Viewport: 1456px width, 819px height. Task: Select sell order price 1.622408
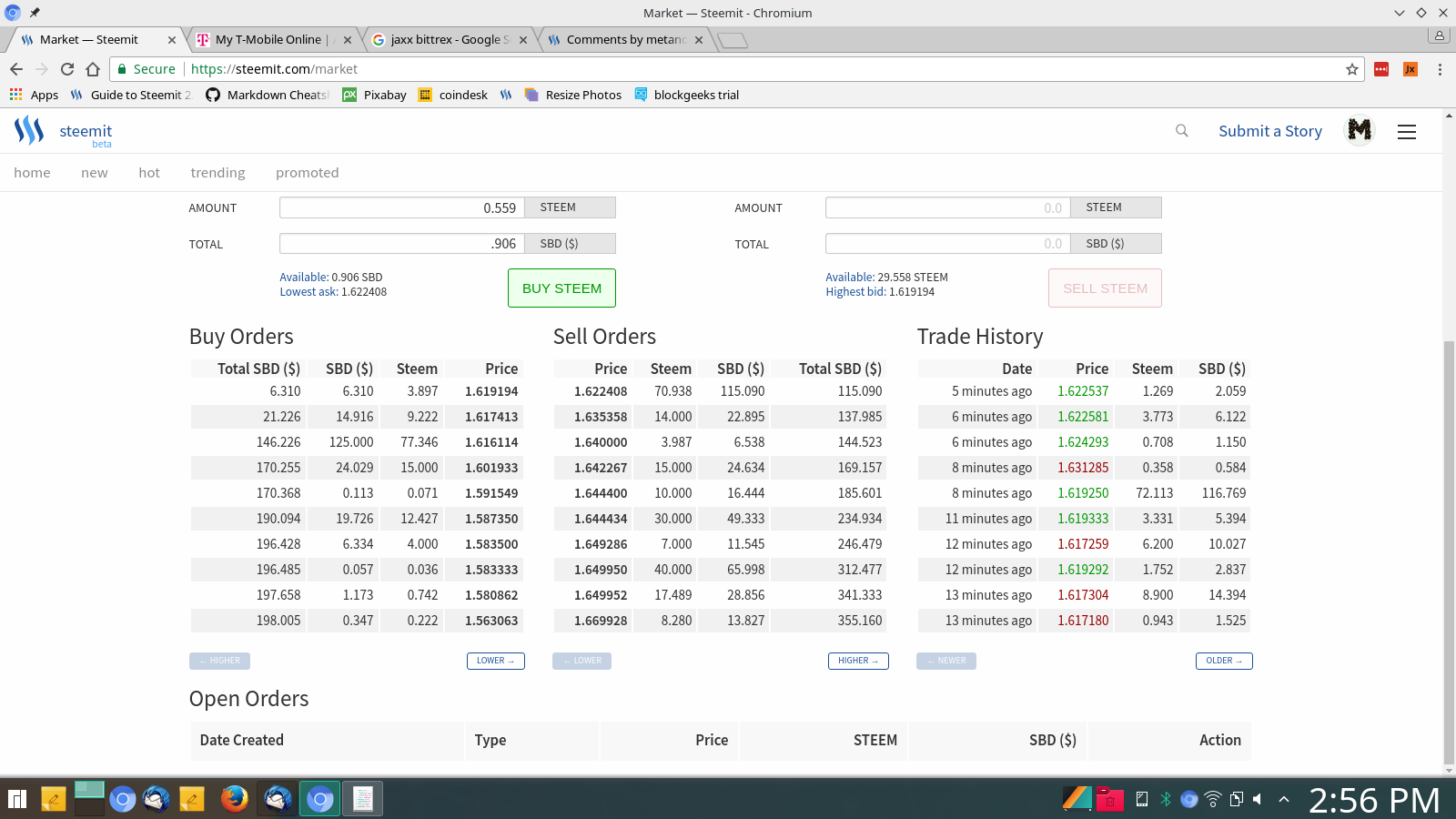(x=601, y=391)
